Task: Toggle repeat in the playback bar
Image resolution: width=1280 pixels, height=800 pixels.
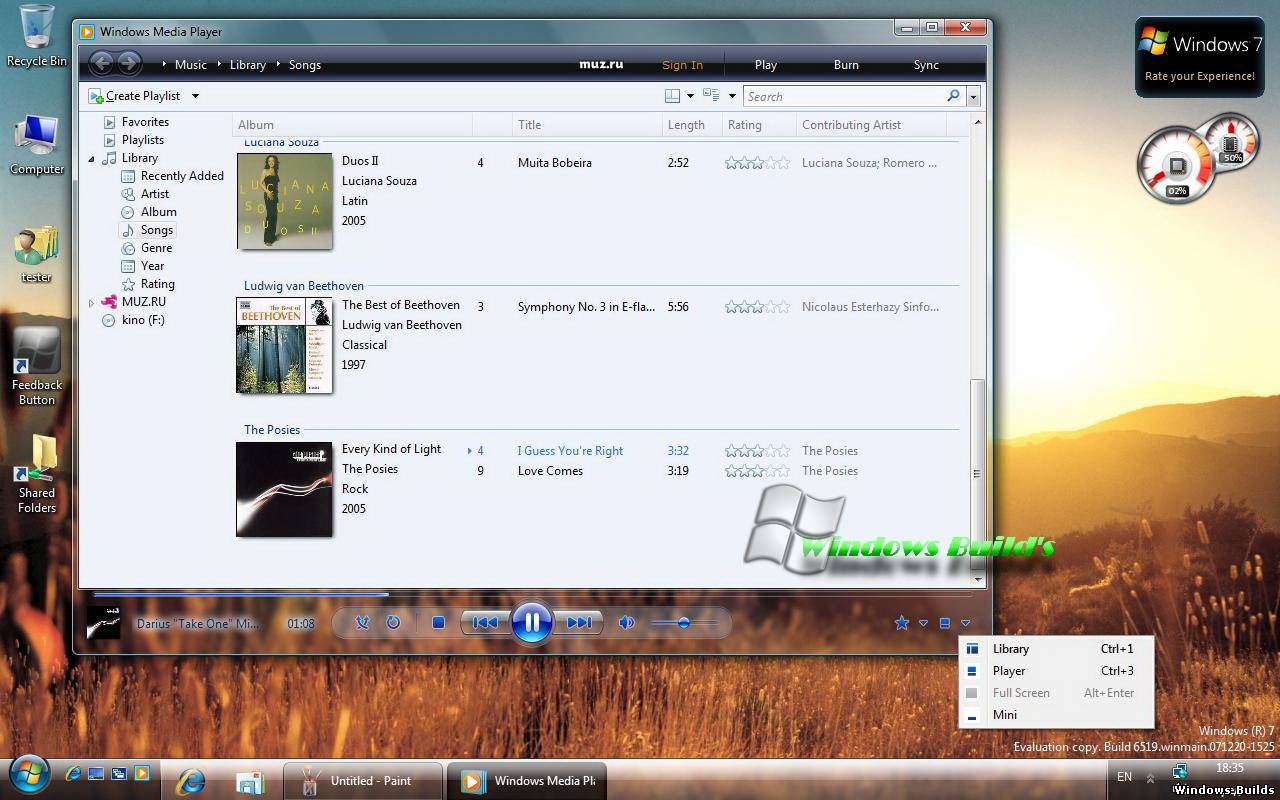Action: 393,623
